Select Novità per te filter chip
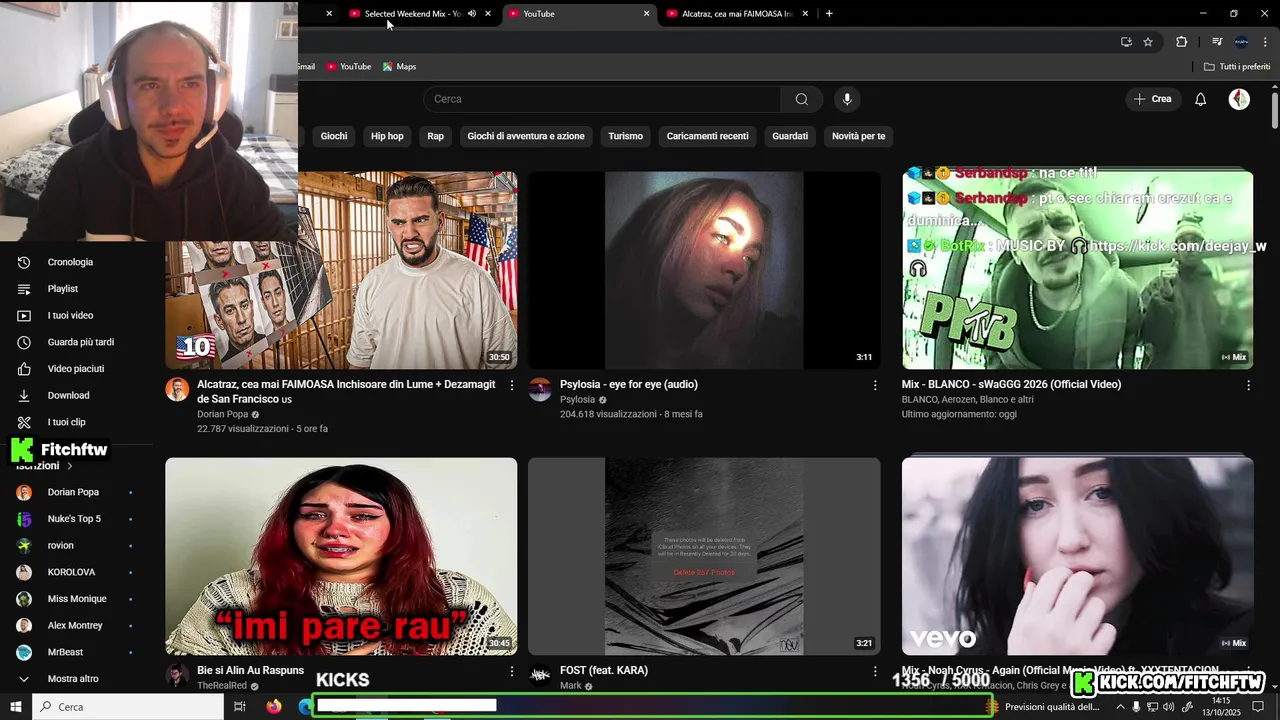1280x720 pixels. pyautogui.click(x=859, y=136)
